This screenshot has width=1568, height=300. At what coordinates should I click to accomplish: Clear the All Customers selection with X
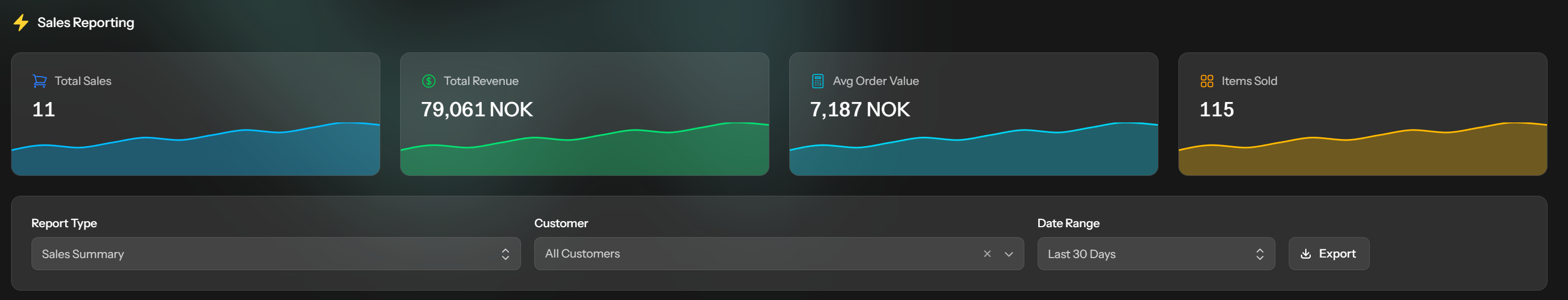pyautogui.click(x=987, y=254)
